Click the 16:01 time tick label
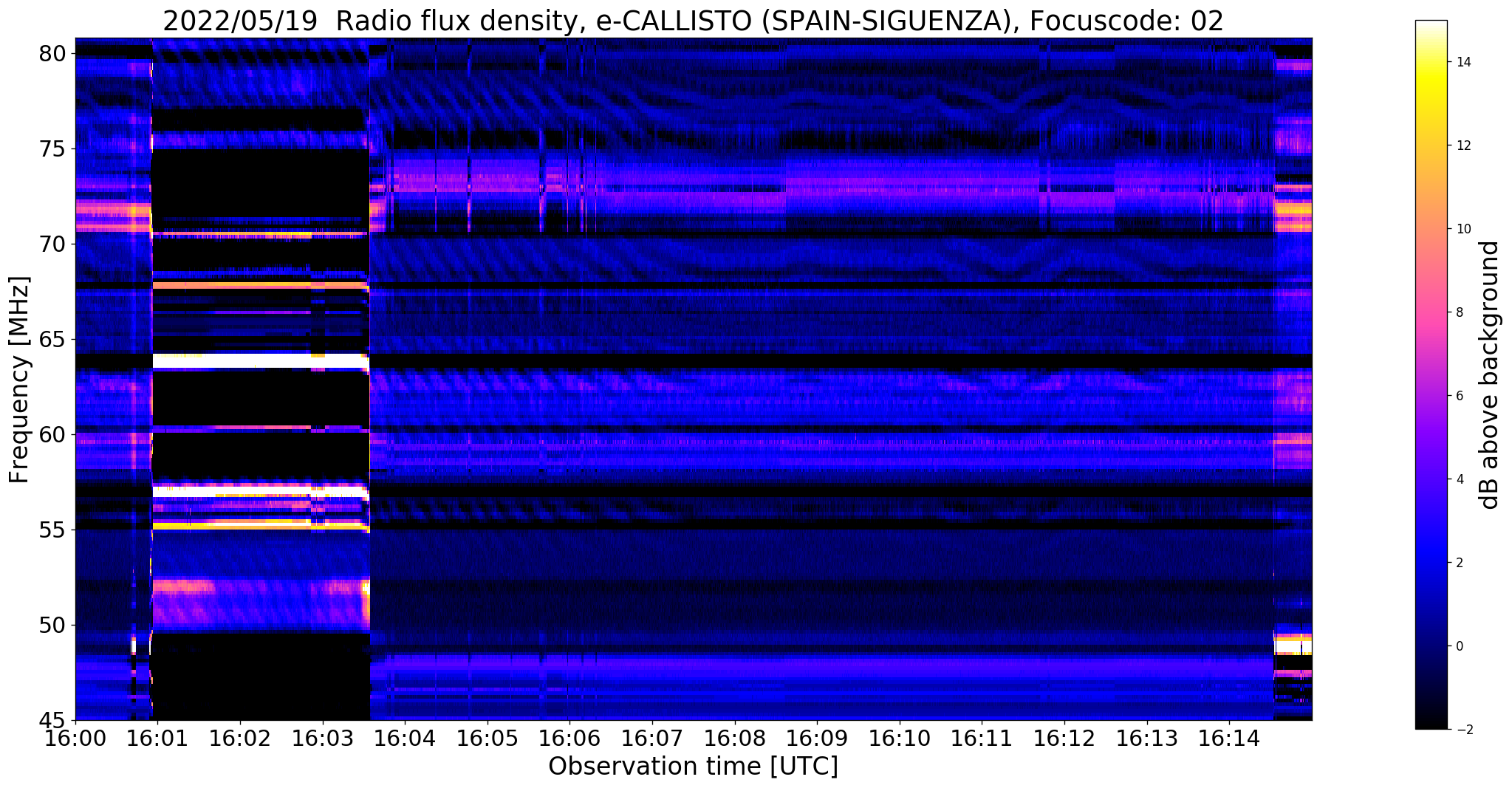Screen dimensions: 1512x788 point(157,738)
